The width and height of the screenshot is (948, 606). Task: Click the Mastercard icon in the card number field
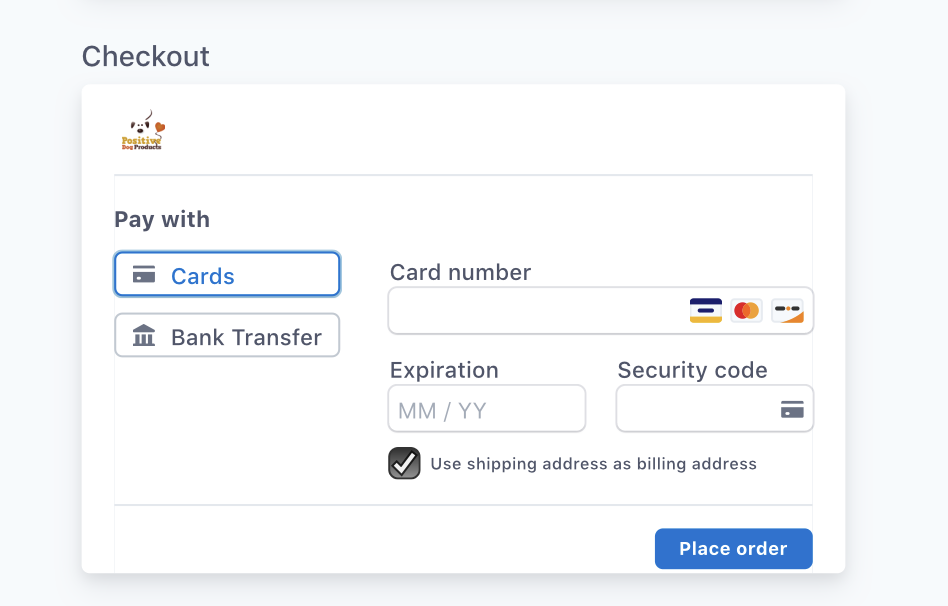tap(747, 311)
